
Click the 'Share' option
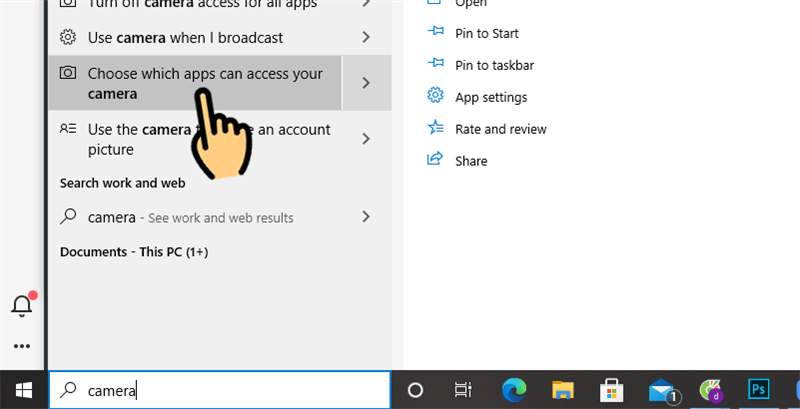tap(471, 161)
